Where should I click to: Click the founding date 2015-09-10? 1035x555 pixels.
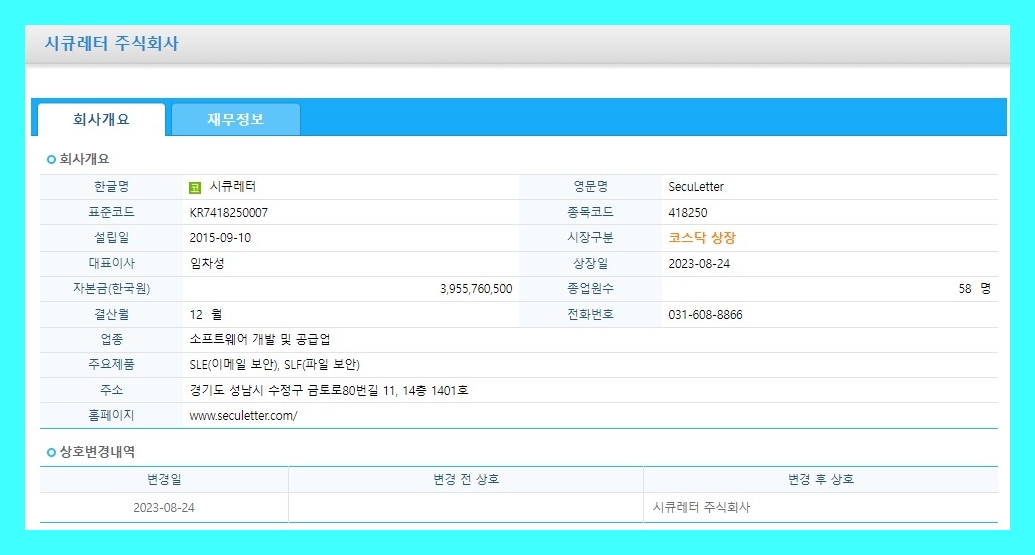pyautogui.click(x=220, y=238)
